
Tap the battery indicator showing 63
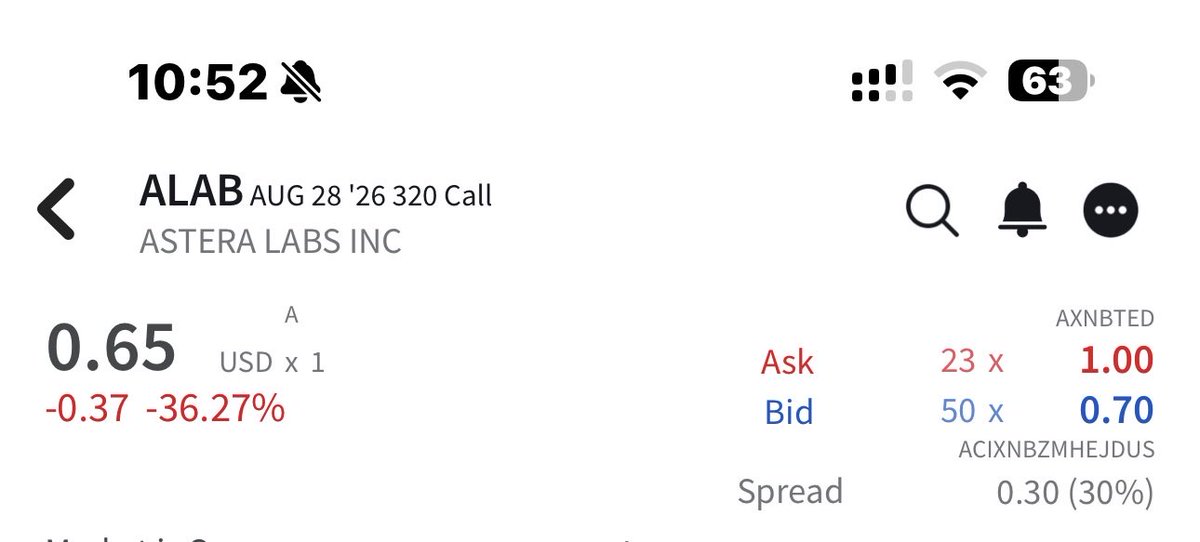[x=1051, y=81]
